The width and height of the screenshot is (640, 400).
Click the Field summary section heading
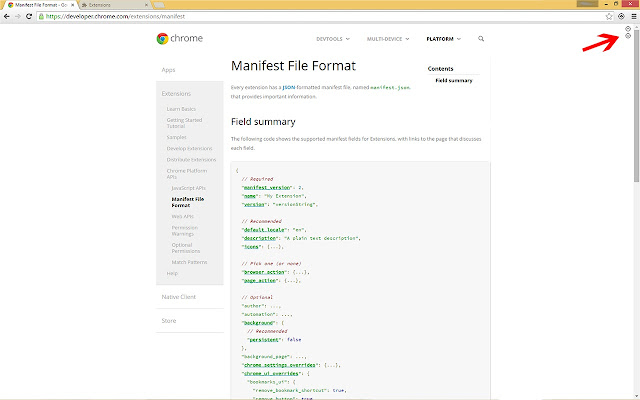tap(263, 122)
